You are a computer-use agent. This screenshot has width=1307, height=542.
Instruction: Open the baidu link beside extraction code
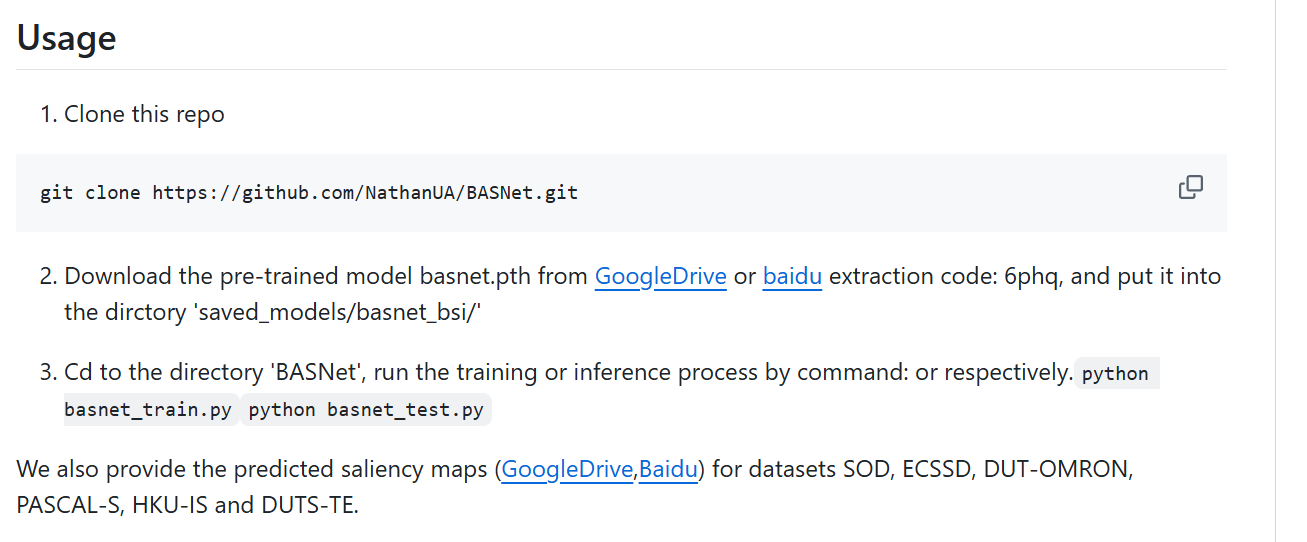pos(792,276)
